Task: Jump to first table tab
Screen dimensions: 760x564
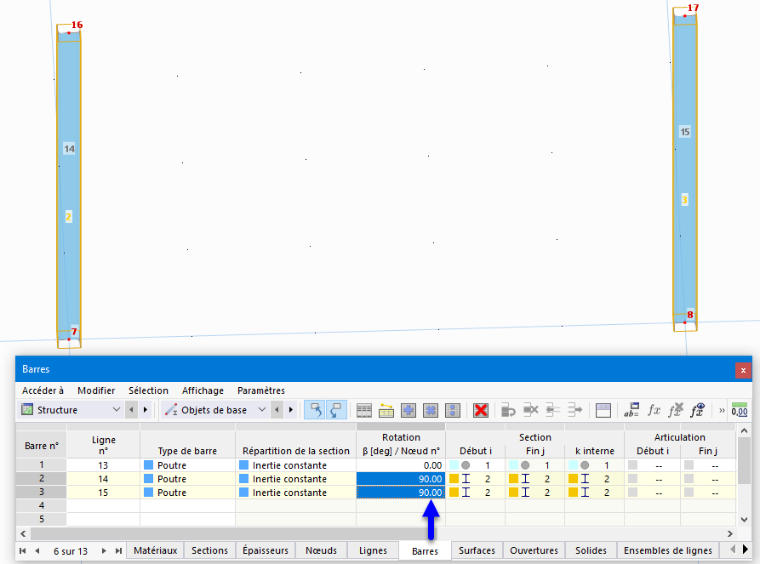Action: (22, 551)
